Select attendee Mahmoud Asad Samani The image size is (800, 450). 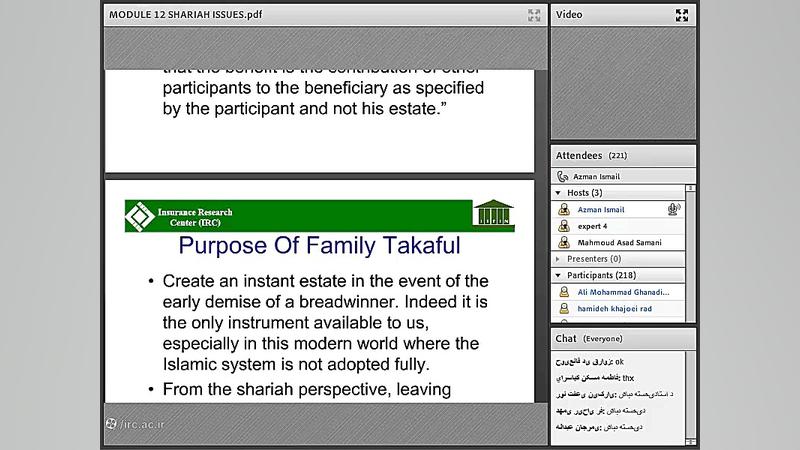pyautogui.click(x=618, y=242)
